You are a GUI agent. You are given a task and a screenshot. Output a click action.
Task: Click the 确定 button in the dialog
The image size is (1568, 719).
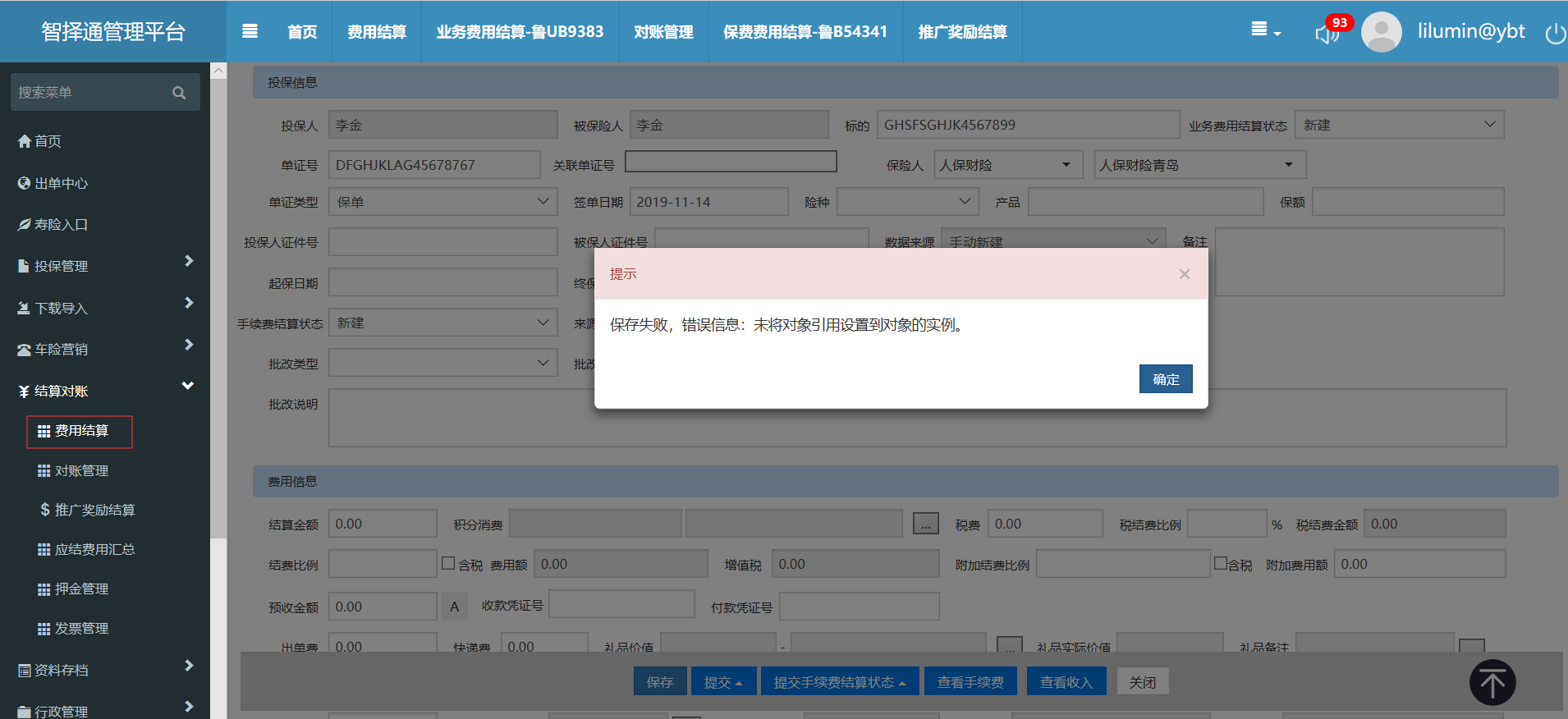[1165, 379]
